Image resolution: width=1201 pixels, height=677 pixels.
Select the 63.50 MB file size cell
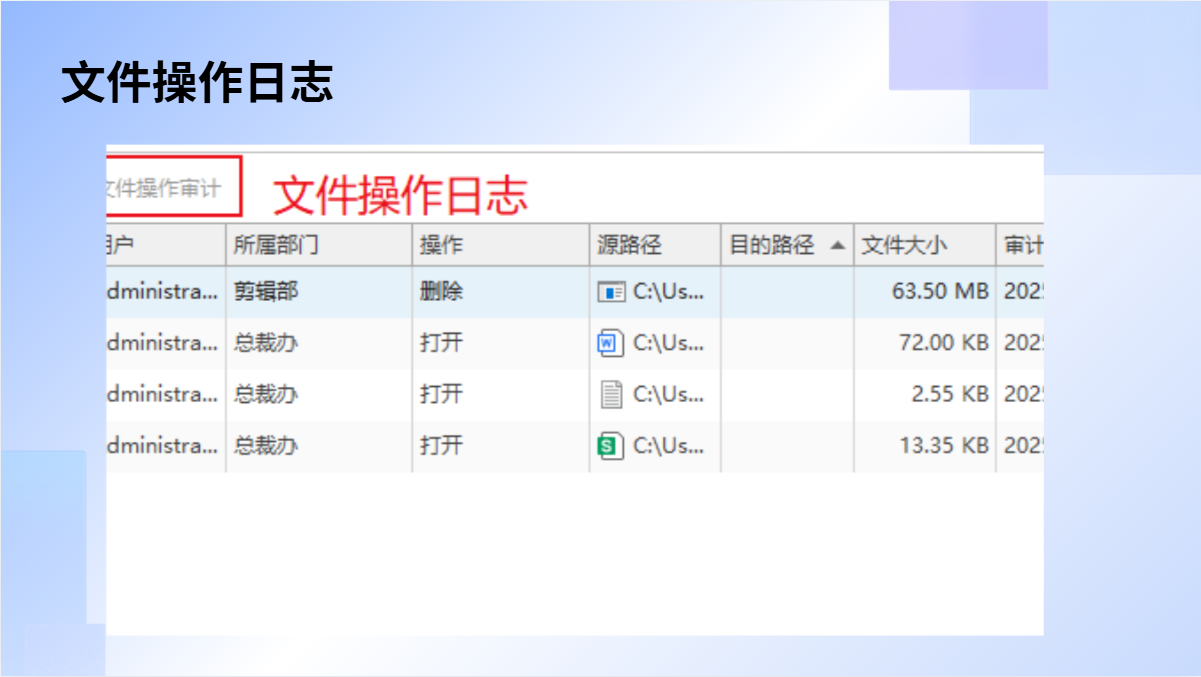[x=939, y=292]
